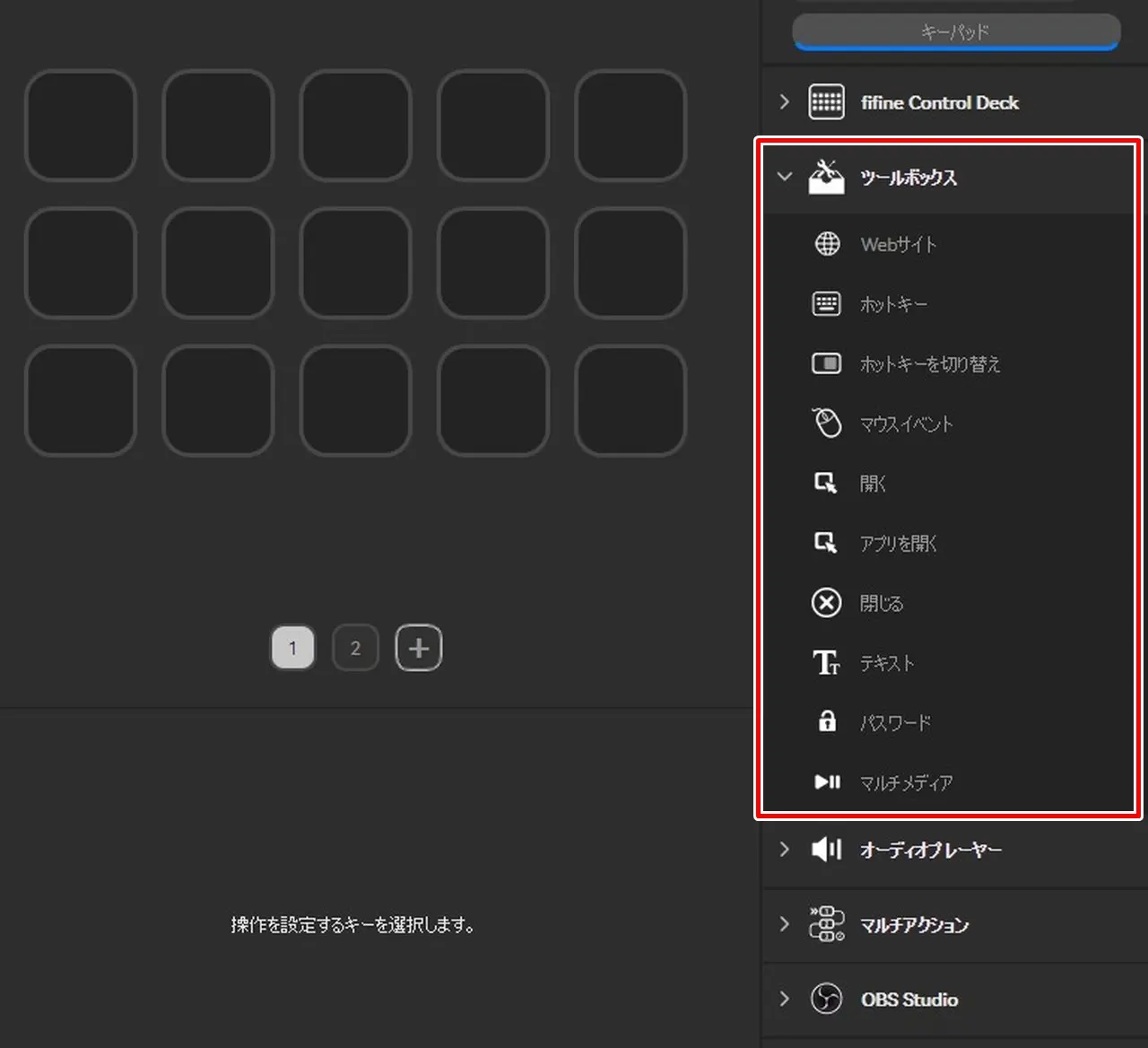Viewport: 1148px width, 1048px height.
Task: Select the Hotkey keyboard icon
Action: coord(826,304)
